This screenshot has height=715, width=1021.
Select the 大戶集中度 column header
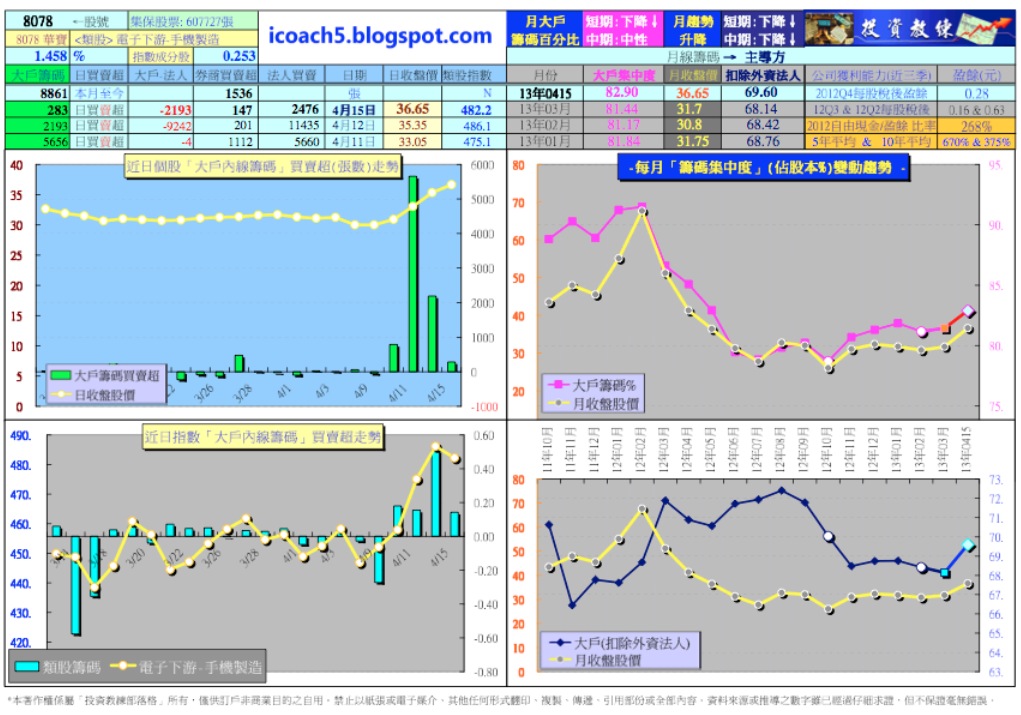point(622,75)
